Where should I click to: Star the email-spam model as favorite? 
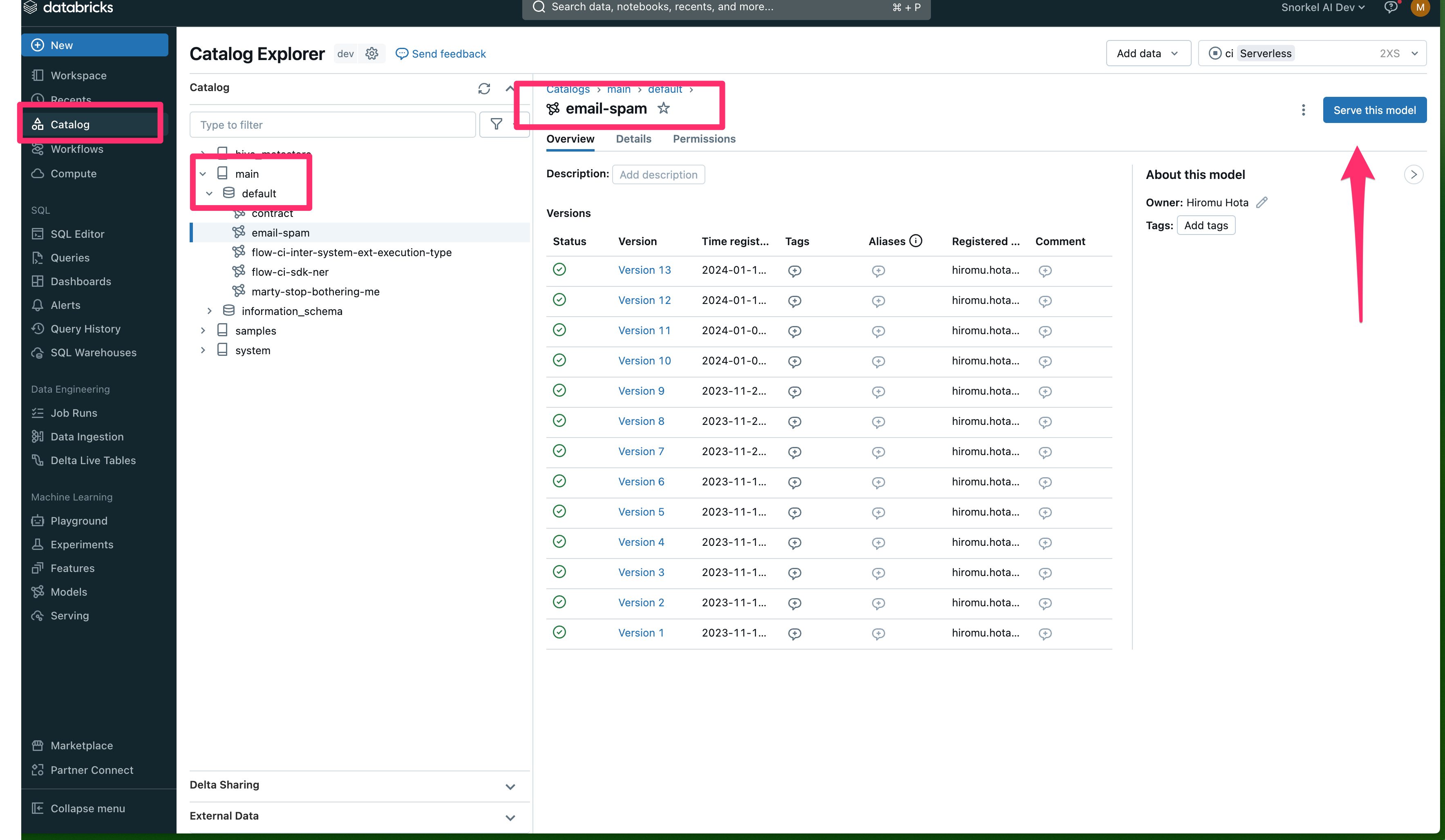[x=663, y=108]
